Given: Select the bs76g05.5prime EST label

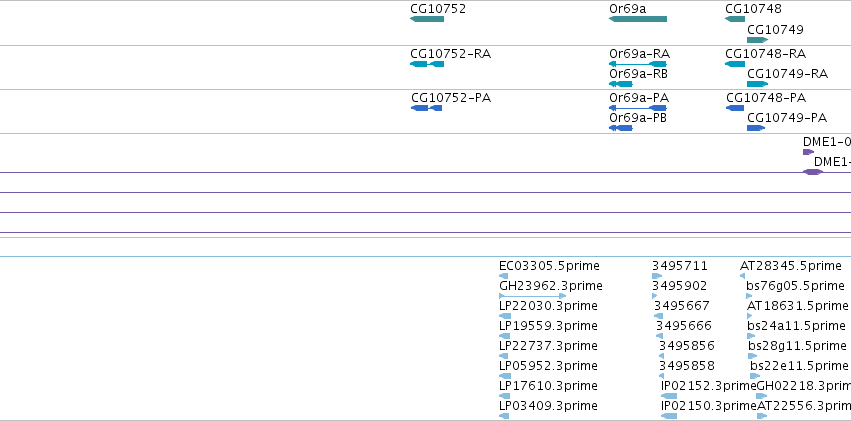Looking at the screenshot, I should [x=796, y=286].
